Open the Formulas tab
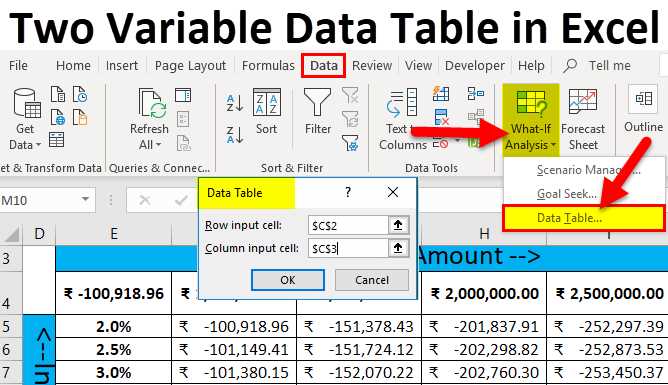Image resolution: width=668 pixels, height=385 pixels. point(268,66)
